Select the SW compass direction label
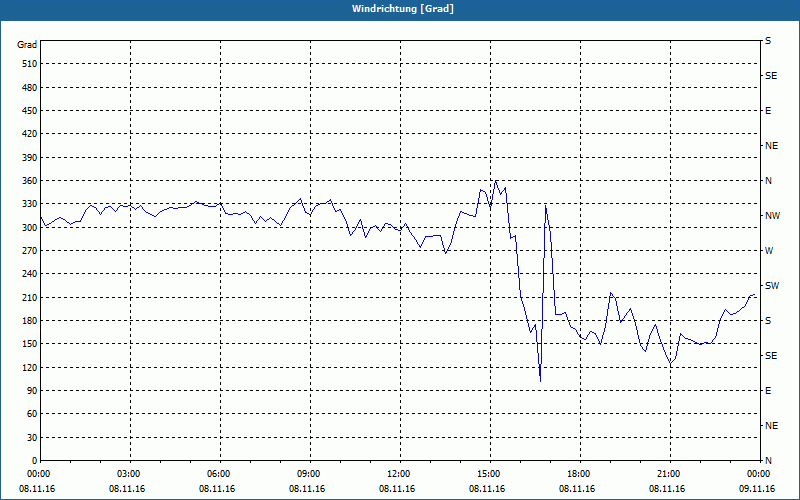The height and width of the screenshot is (500, 800). pos(772,286)
